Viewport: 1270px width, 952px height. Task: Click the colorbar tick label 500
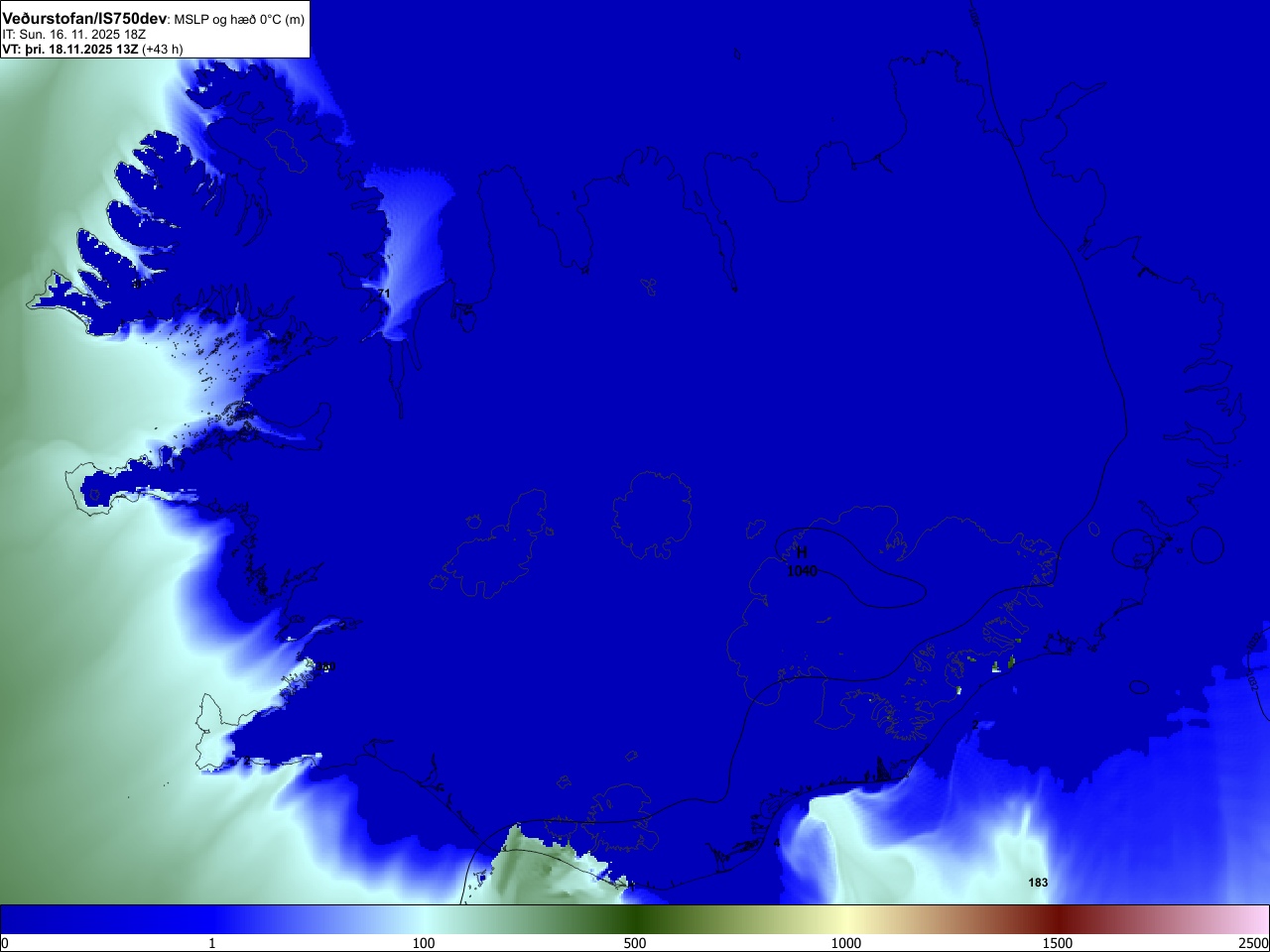tap(635, 943)
